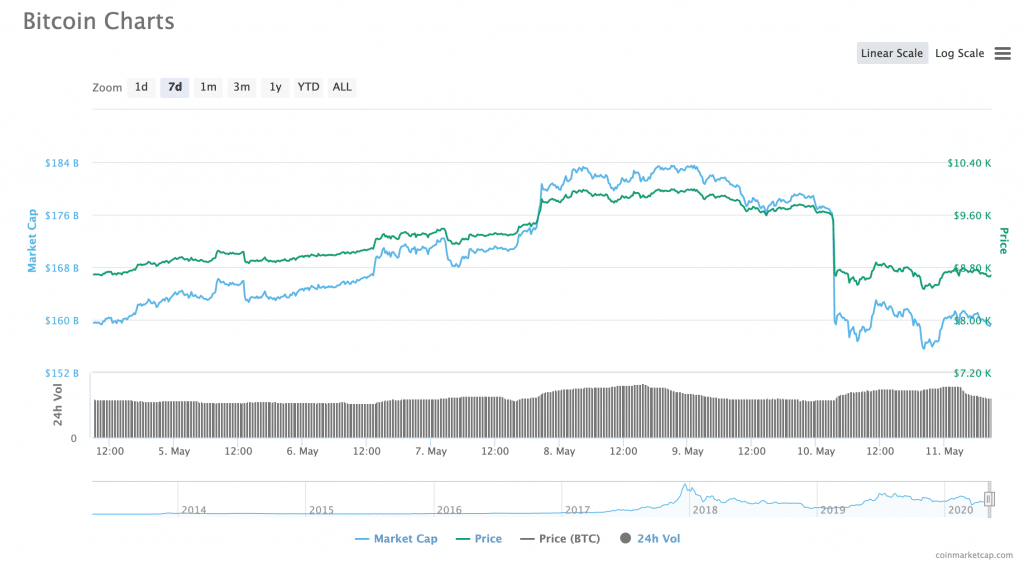Choose 1m zoom range
The image size is (1024, 567).
208,87
